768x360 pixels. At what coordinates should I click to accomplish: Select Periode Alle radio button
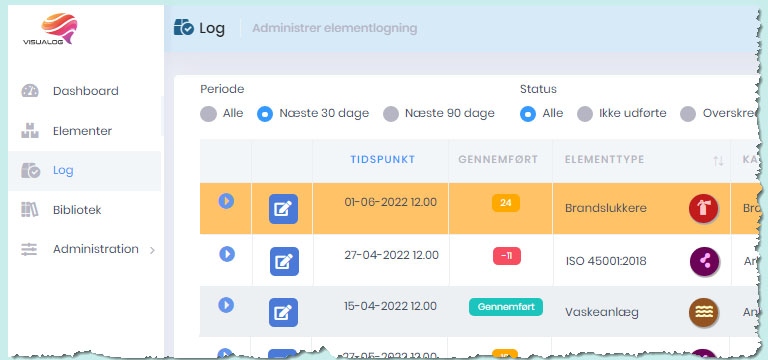point(208,114)
